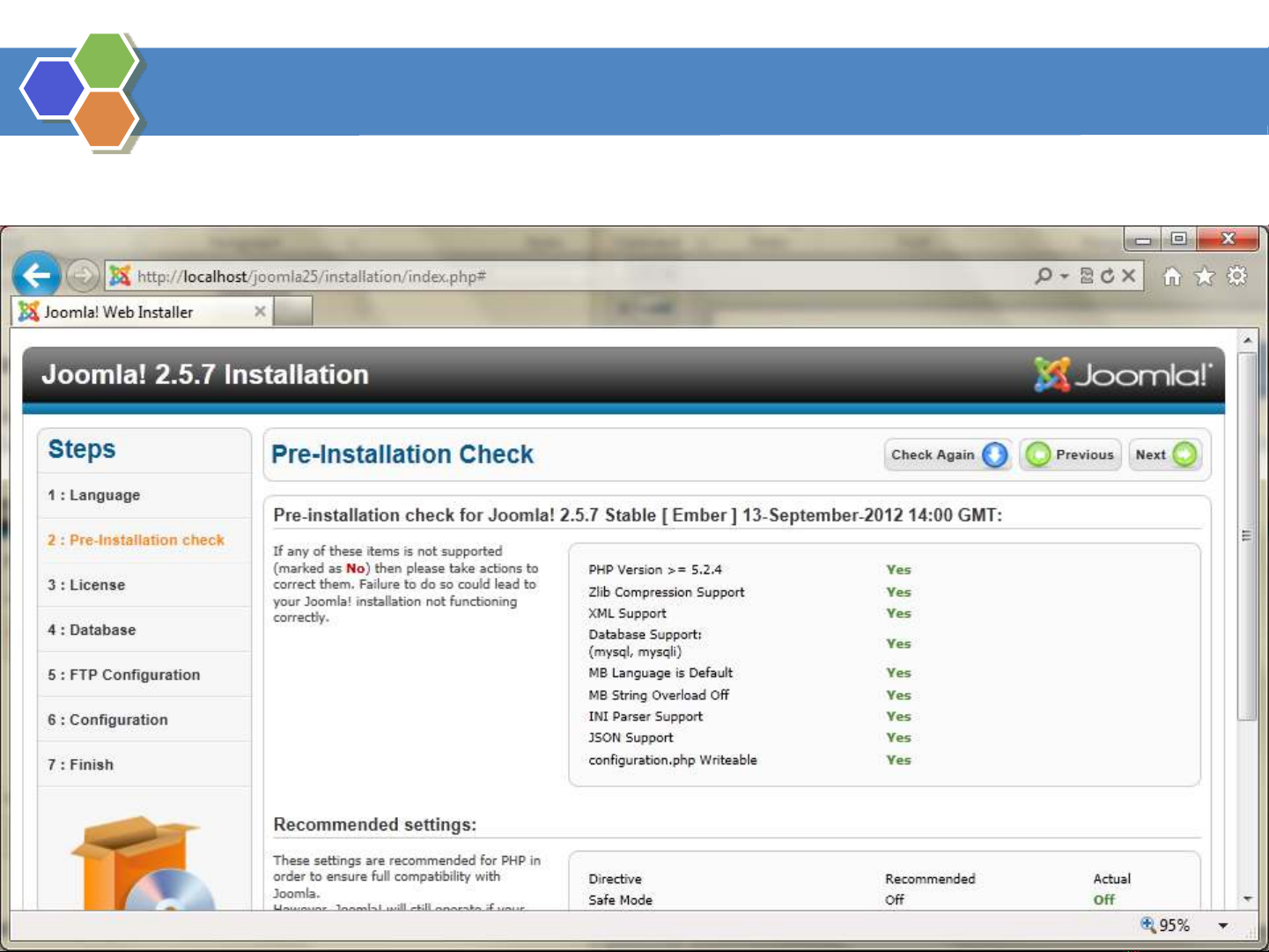Click the 'Pre-Installation Check' heading
The height and width of the screenshot is (952, 1269).
tap(402, 454)
